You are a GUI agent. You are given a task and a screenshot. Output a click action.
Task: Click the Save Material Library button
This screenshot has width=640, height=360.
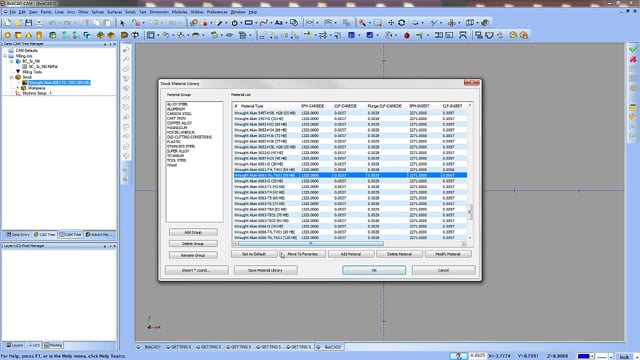[x=266, y=270]
